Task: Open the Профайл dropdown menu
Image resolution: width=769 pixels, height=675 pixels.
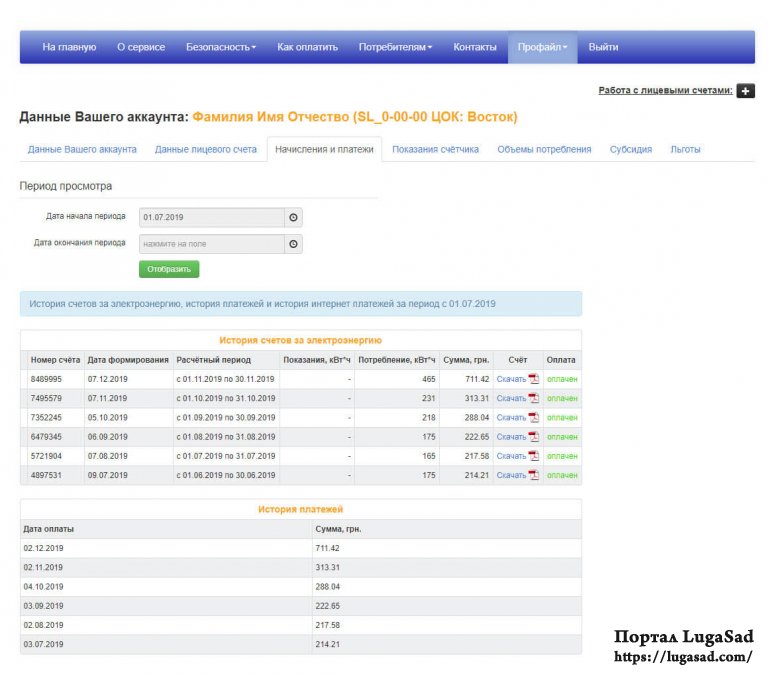Action: (542, 47)
